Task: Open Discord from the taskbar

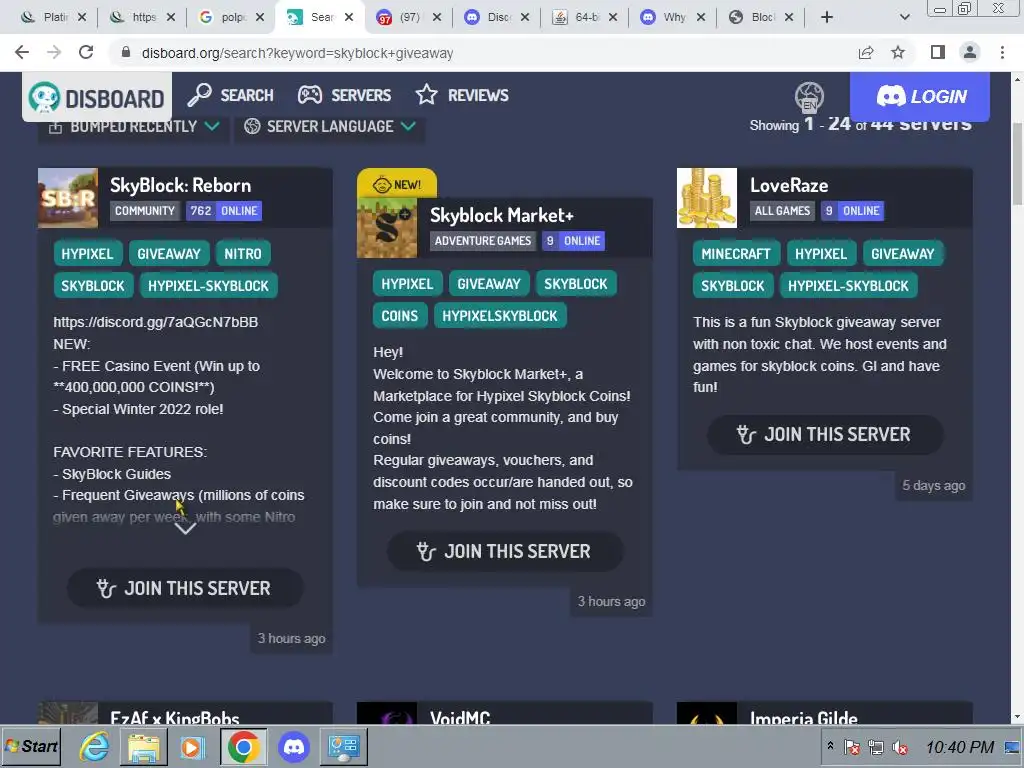Action: point(294,746)
